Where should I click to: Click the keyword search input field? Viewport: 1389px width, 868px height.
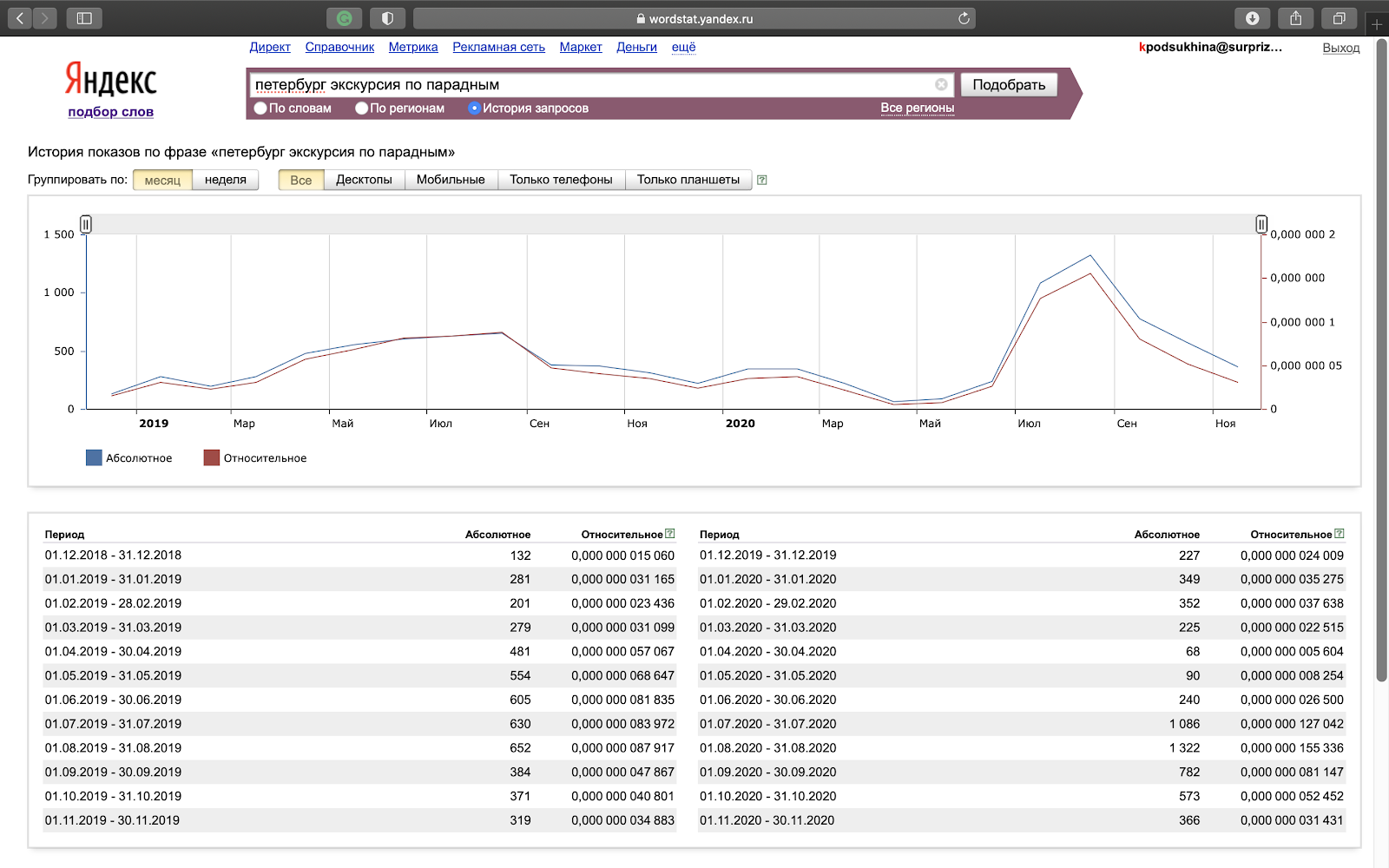[x=590, y=85]
